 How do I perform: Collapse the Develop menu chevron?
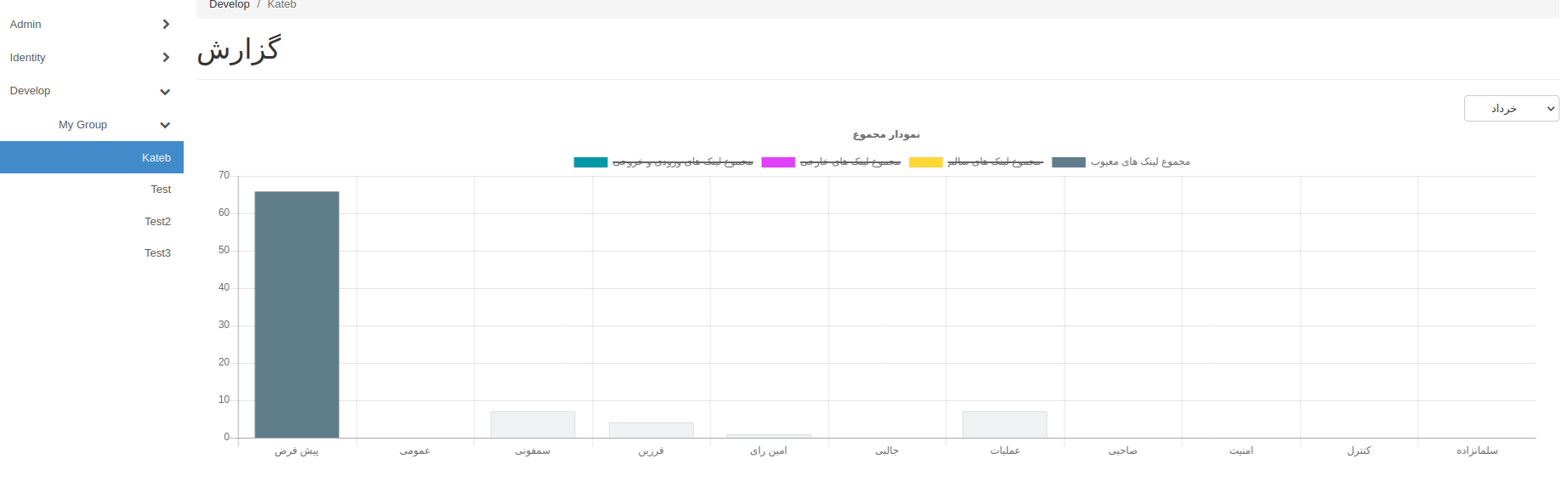pyautogui.click(x=165, y=92)
